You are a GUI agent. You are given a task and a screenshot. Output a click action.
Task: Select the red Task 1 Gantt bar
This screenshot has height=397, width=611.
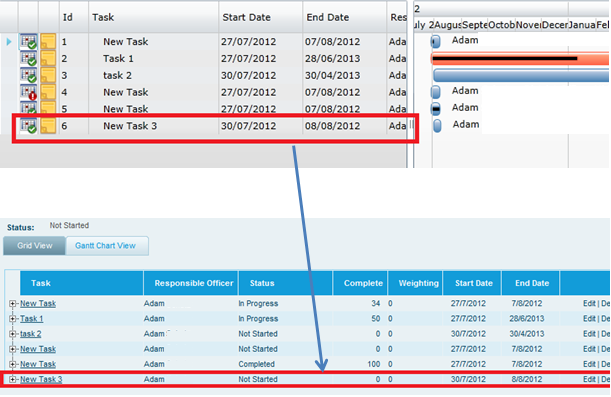520,59
